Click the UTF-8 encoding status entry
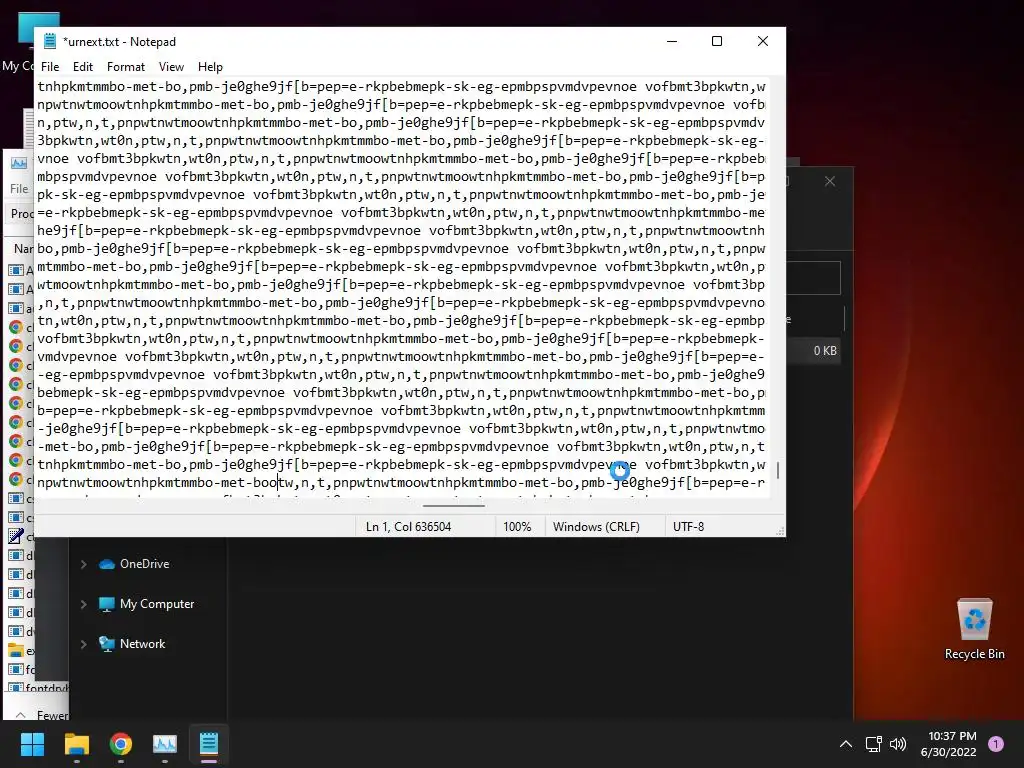The height and width of the screenshot is (768, 1024). point(688,527)
